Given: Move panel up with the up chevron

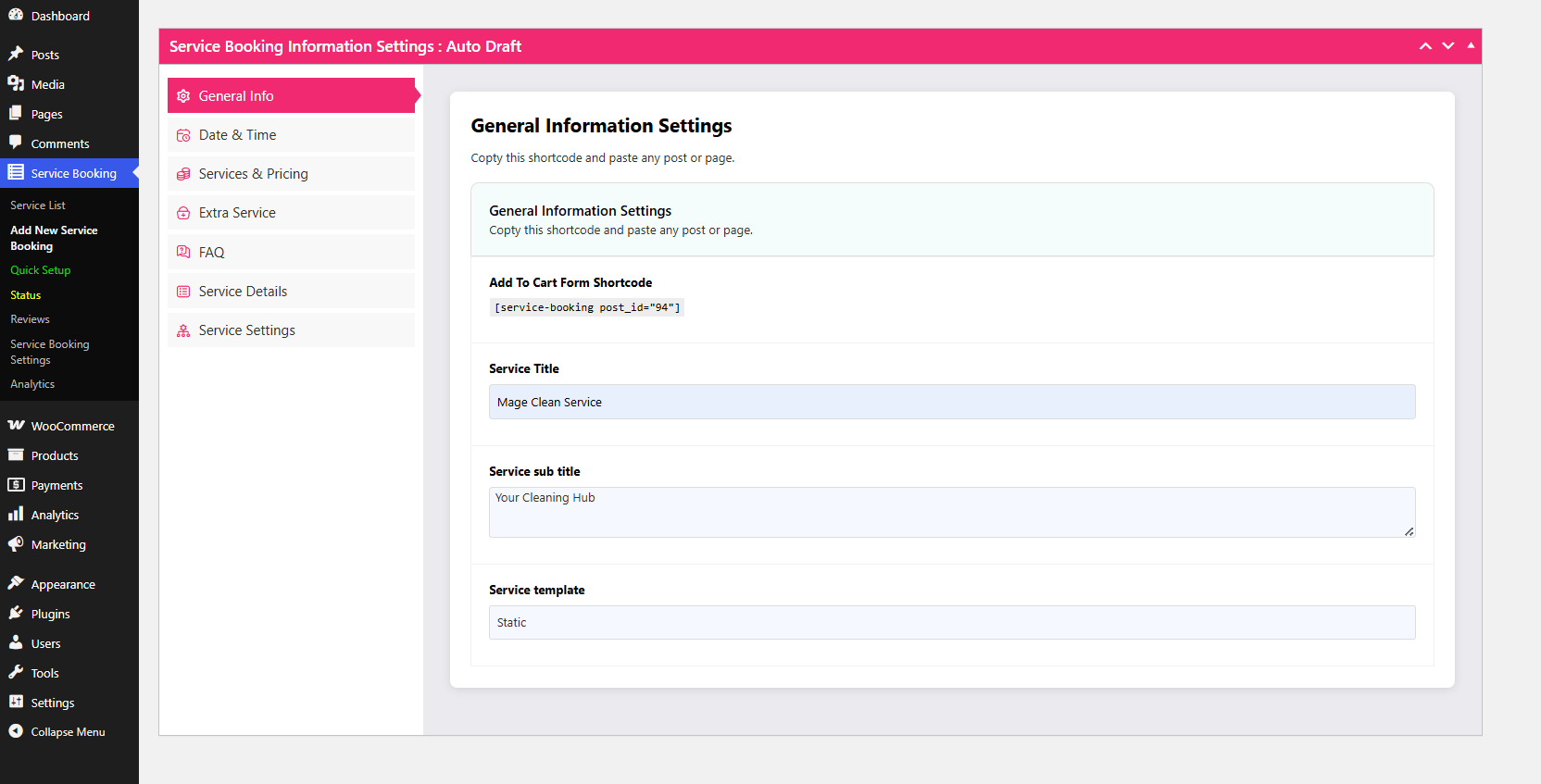Looking at the screenshot, I should pos(1425,46).
